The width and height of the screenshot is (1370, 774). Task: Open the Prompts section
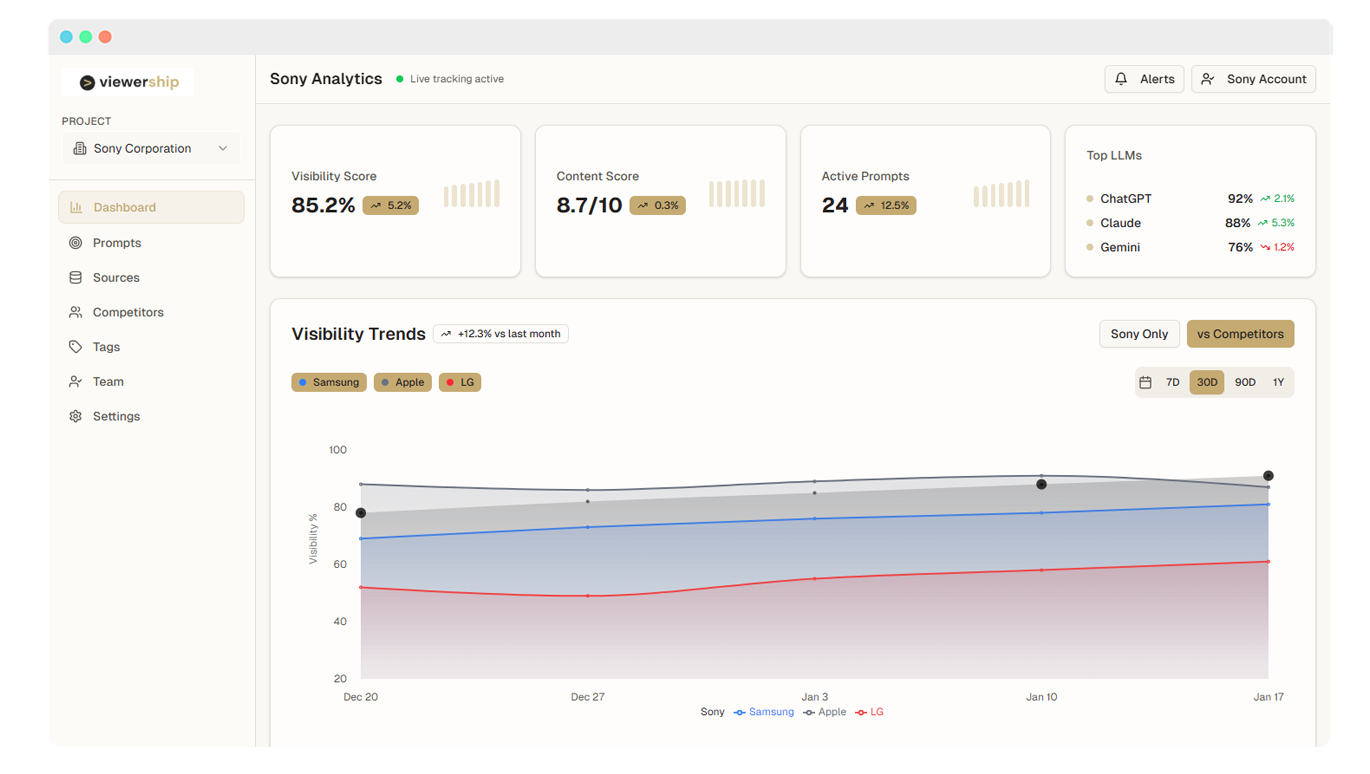tap(151, 243)
